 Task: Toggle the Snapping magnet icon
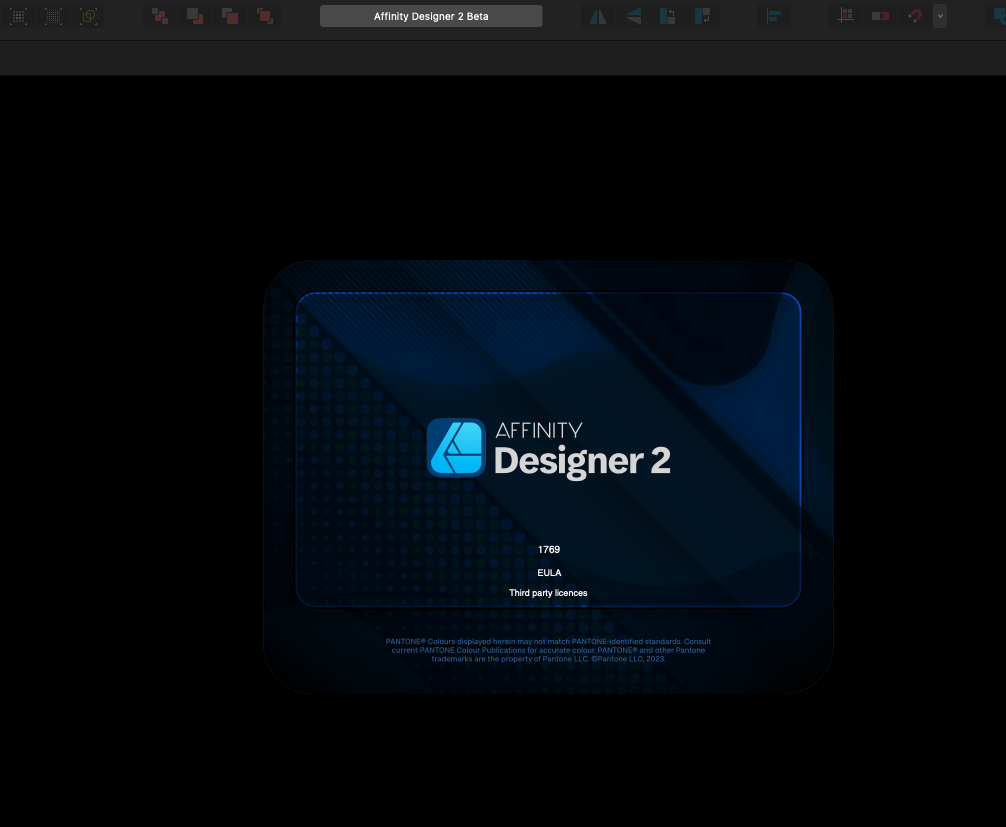[x=916, y=16]
